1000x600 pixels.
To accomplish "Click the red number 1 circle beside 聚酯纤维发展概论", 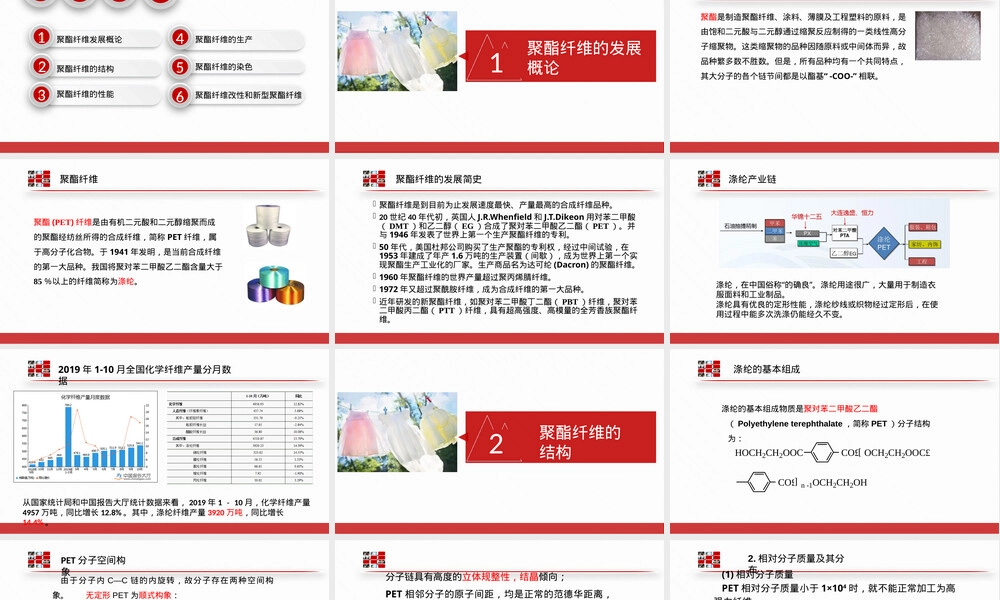I will [x=41, y=38].
